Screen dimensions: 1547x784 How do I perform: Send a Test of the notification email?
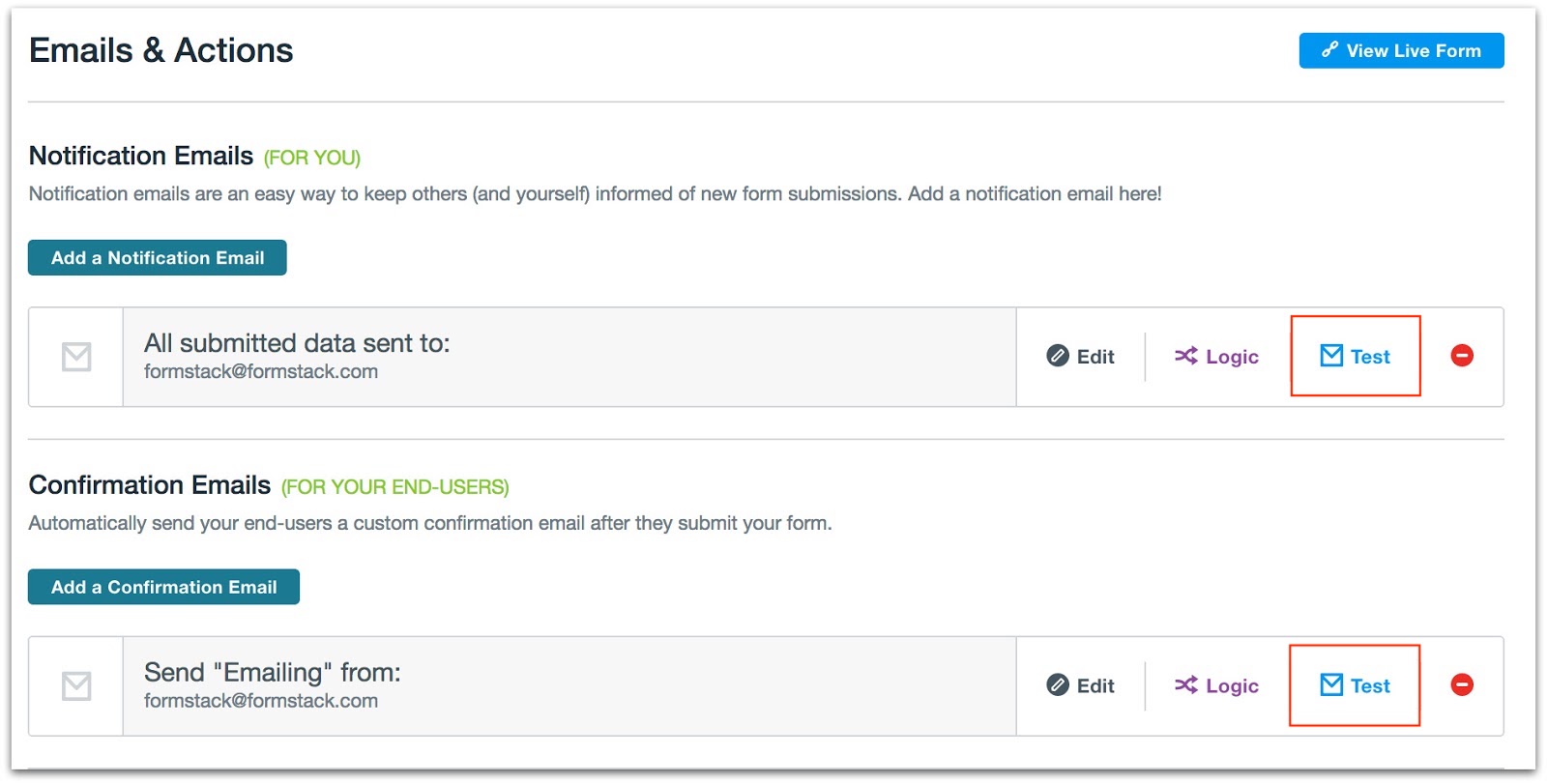click(x=1356, y=357)
